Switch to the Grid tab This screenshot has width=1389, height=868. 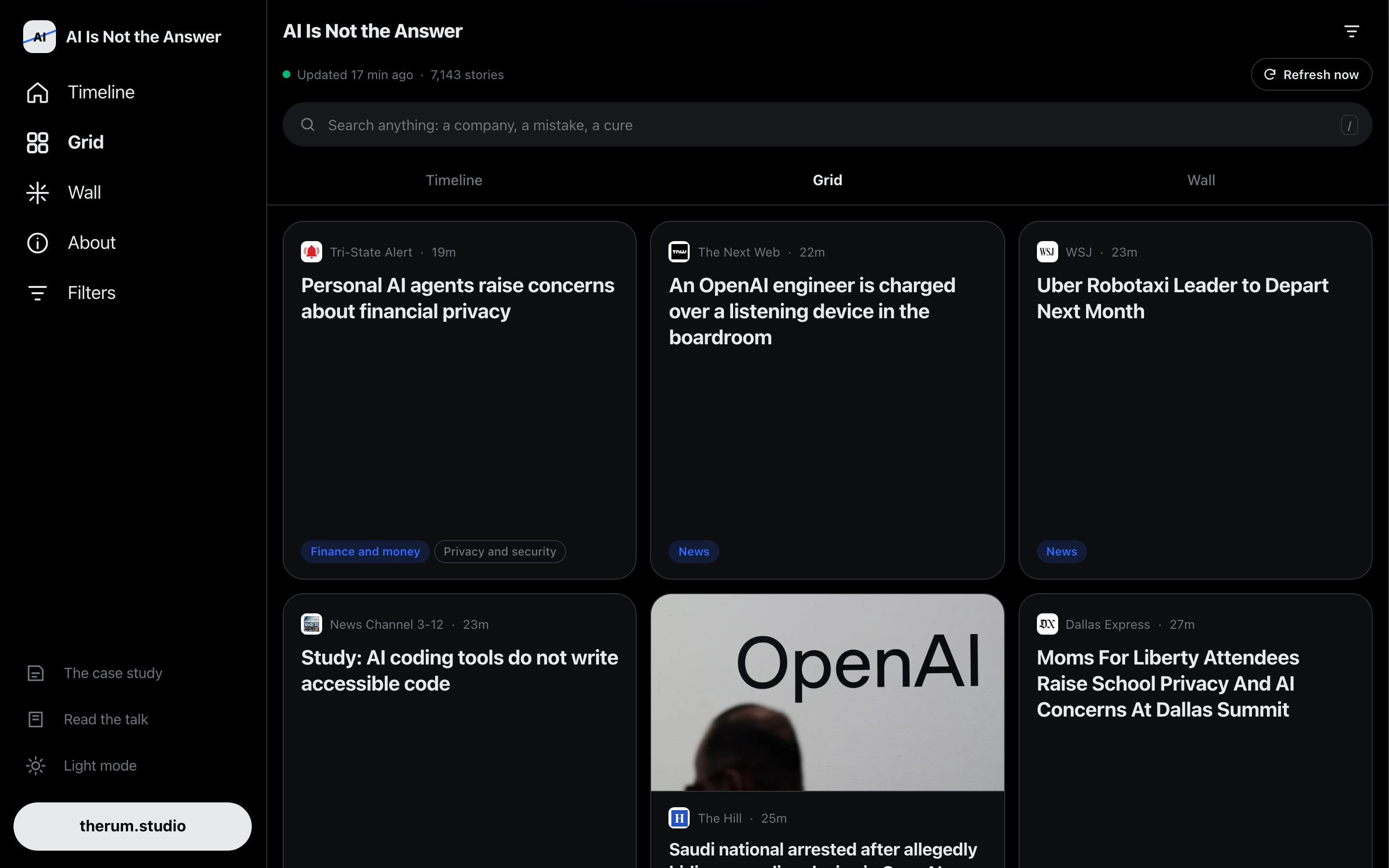[827, 180]
